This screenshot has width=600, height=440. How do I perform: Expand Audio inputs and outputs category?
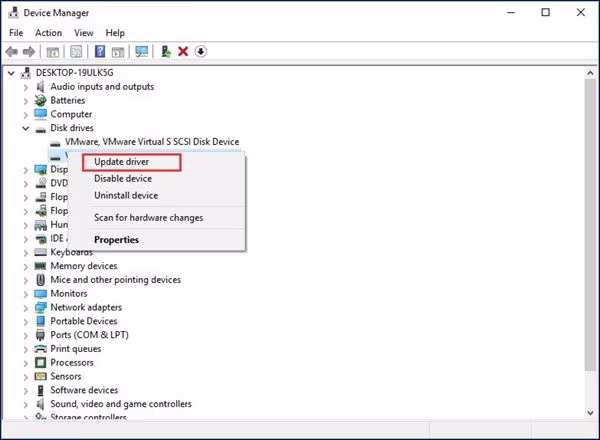(26, 88)
